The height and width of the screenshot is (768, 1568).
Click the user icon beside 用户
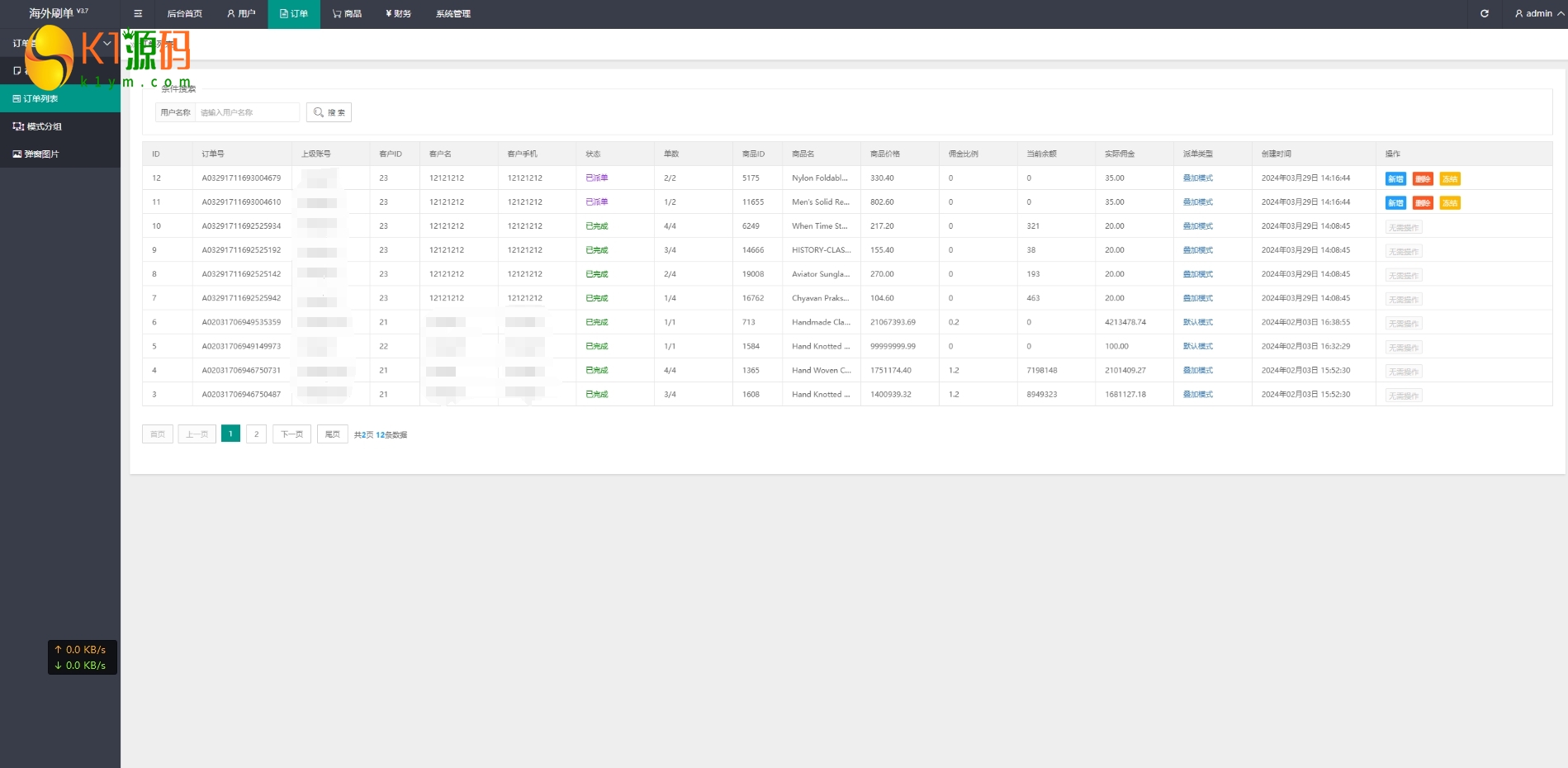point(231,14)
